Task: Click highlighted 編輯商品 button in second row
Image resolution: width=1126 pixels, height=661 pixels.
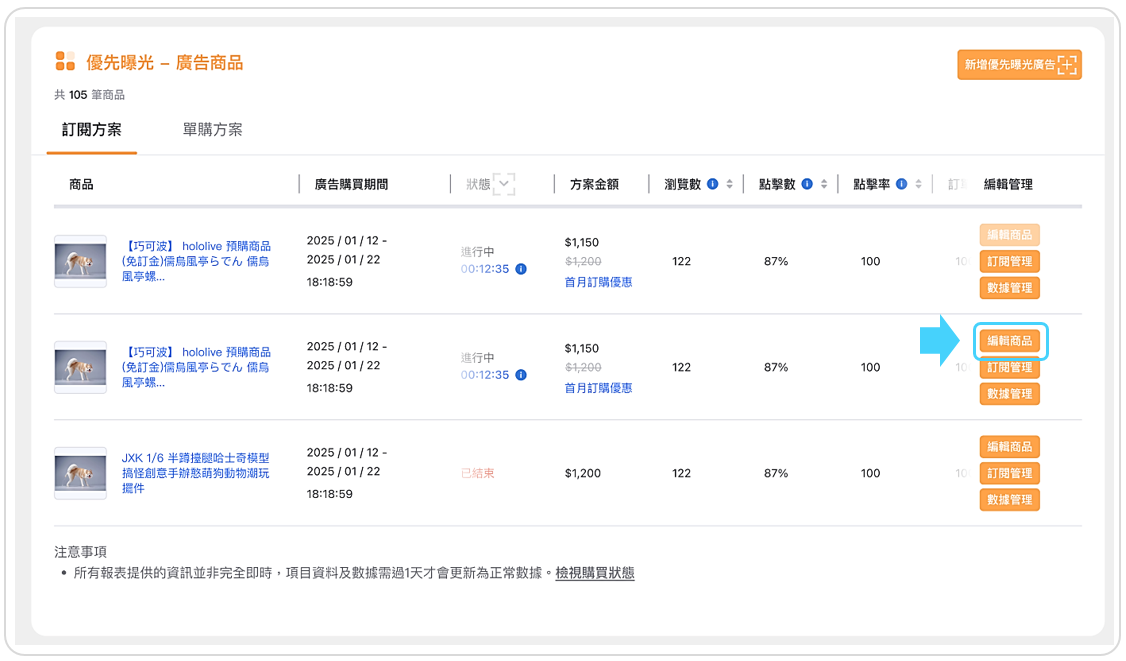Action: [x=1009, y=341]
